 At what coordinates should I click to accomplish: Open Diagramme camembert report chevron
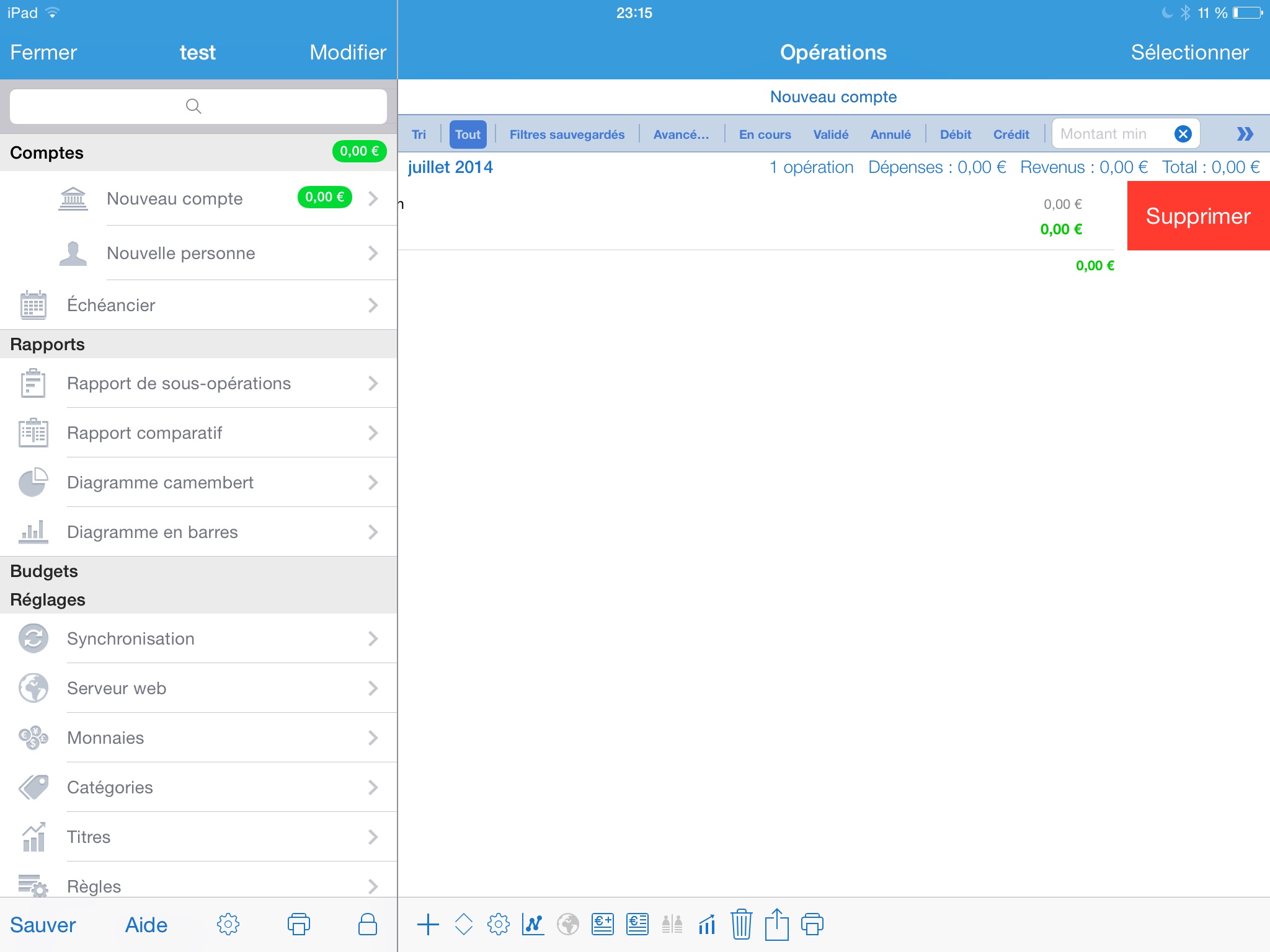[x=373, y=482]
